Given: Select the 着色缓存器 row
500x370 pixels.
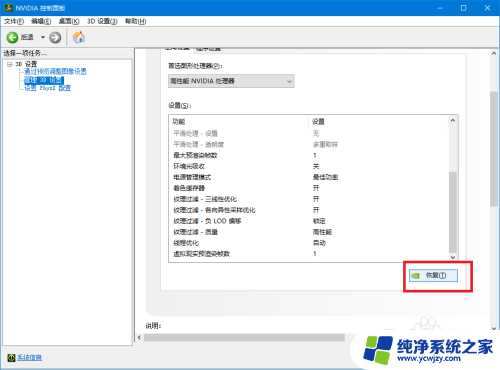Looking at the screenshot, I should point(309,188).
